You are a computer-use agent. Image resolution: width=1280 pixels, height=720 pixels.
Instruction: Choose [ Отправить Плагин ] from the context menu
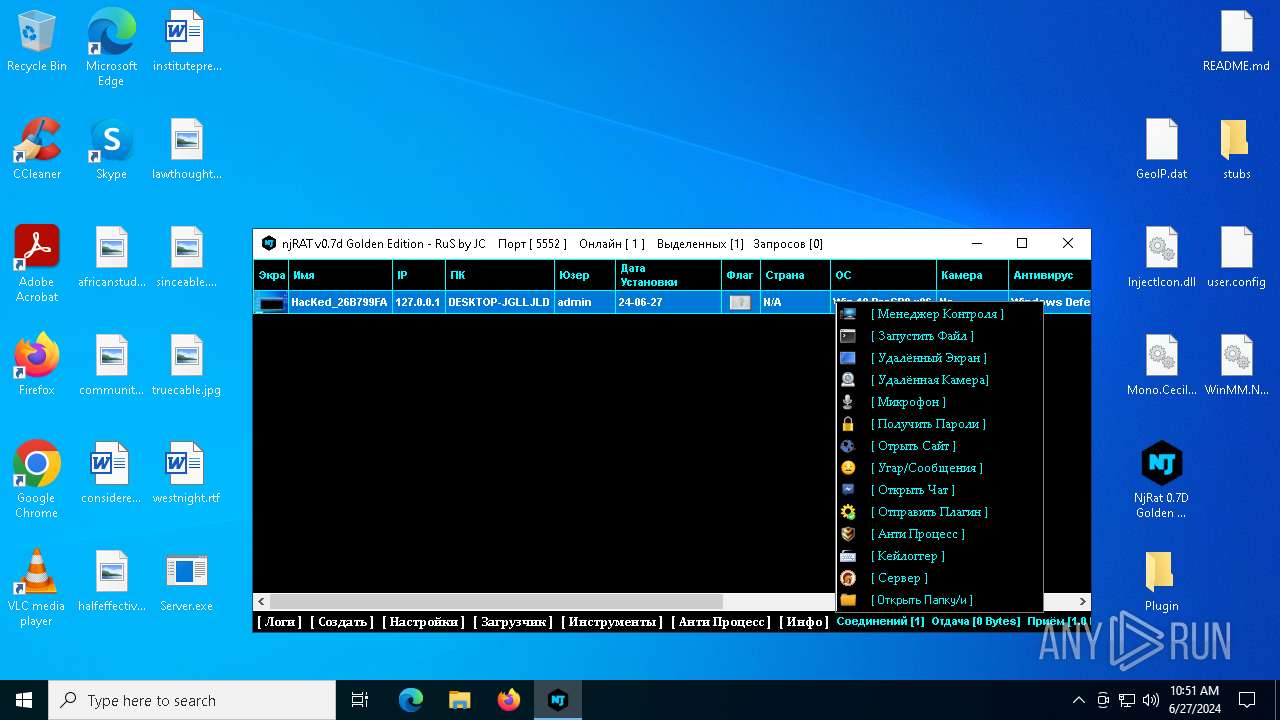click(939, 512)
